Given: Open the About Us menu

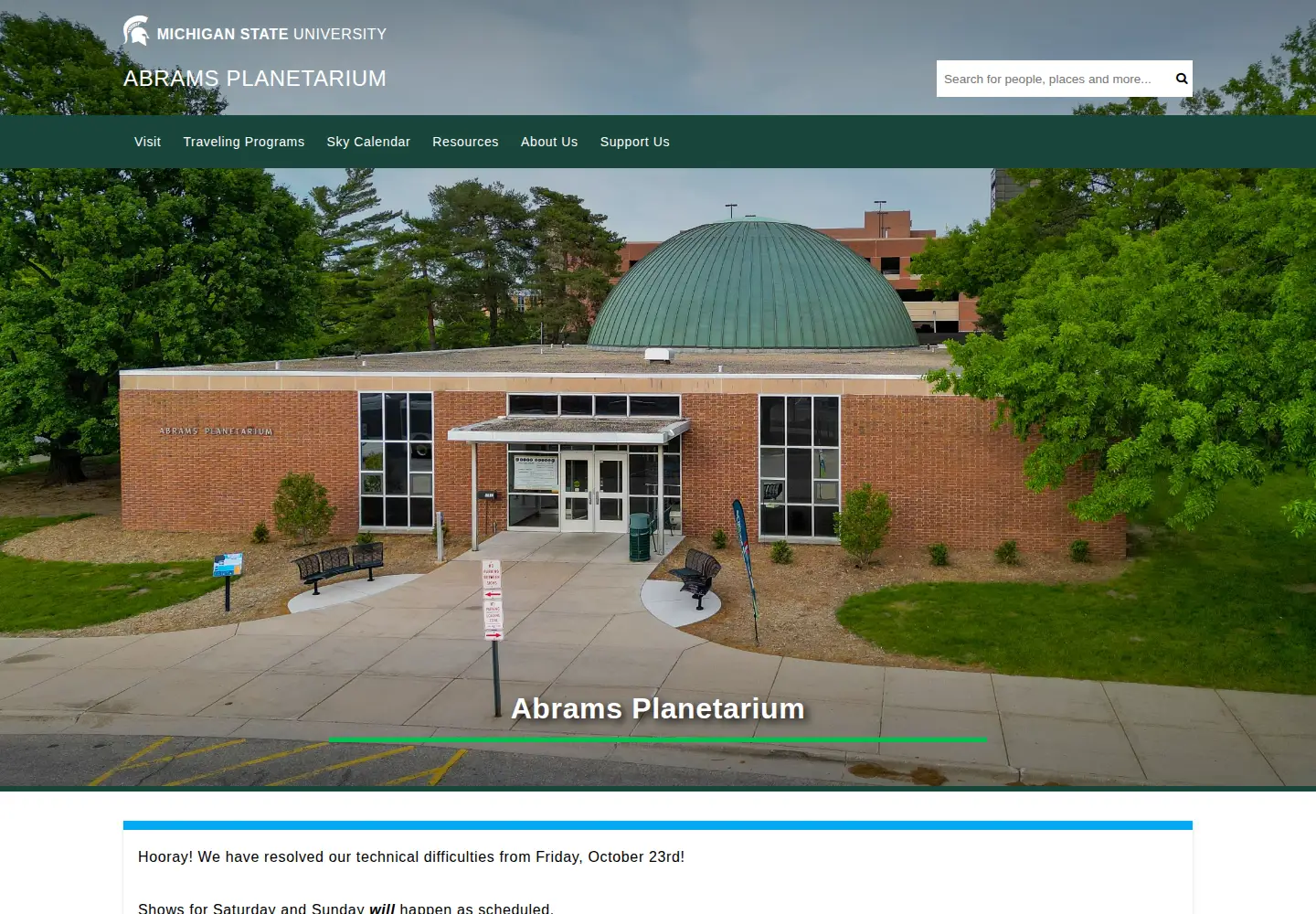Looking at the screenshot, I should click(549, 142).
